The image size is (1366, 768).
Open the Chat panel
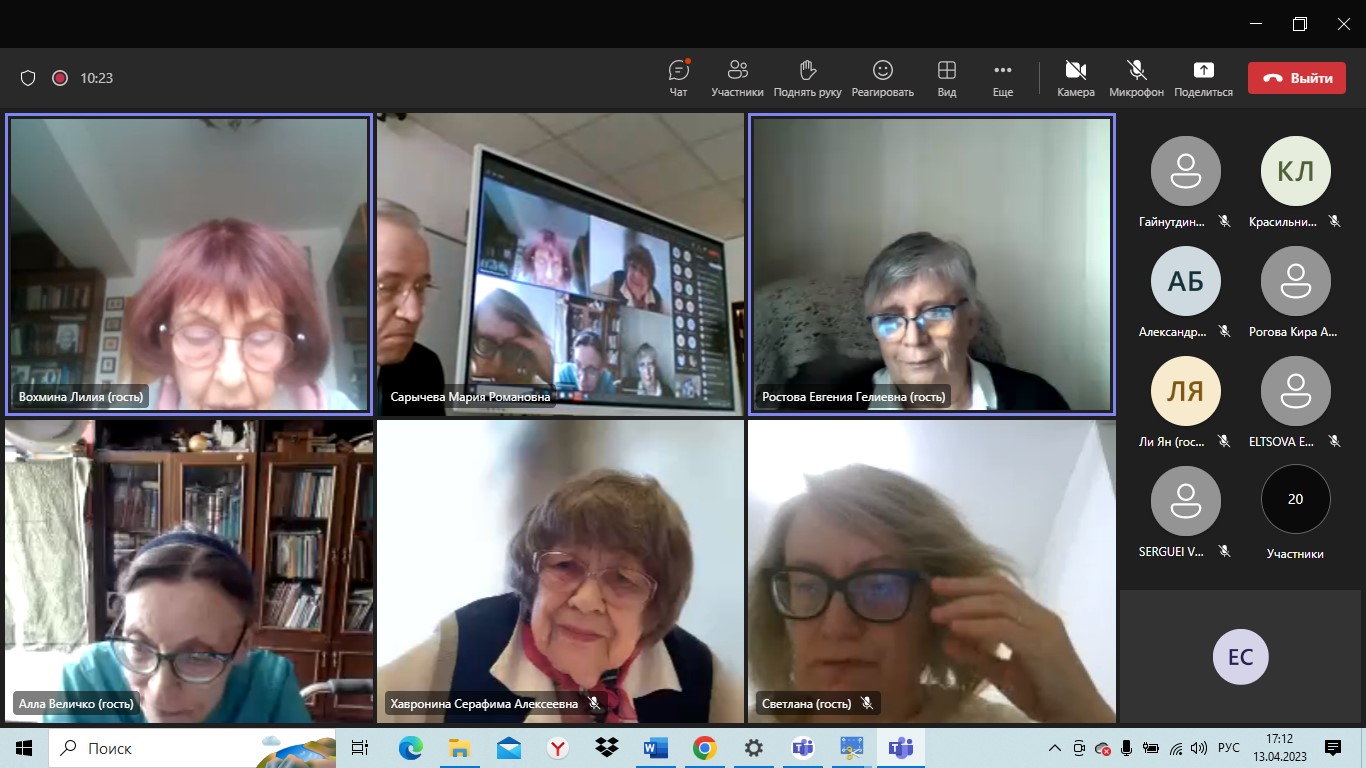[x=679, y=78]
